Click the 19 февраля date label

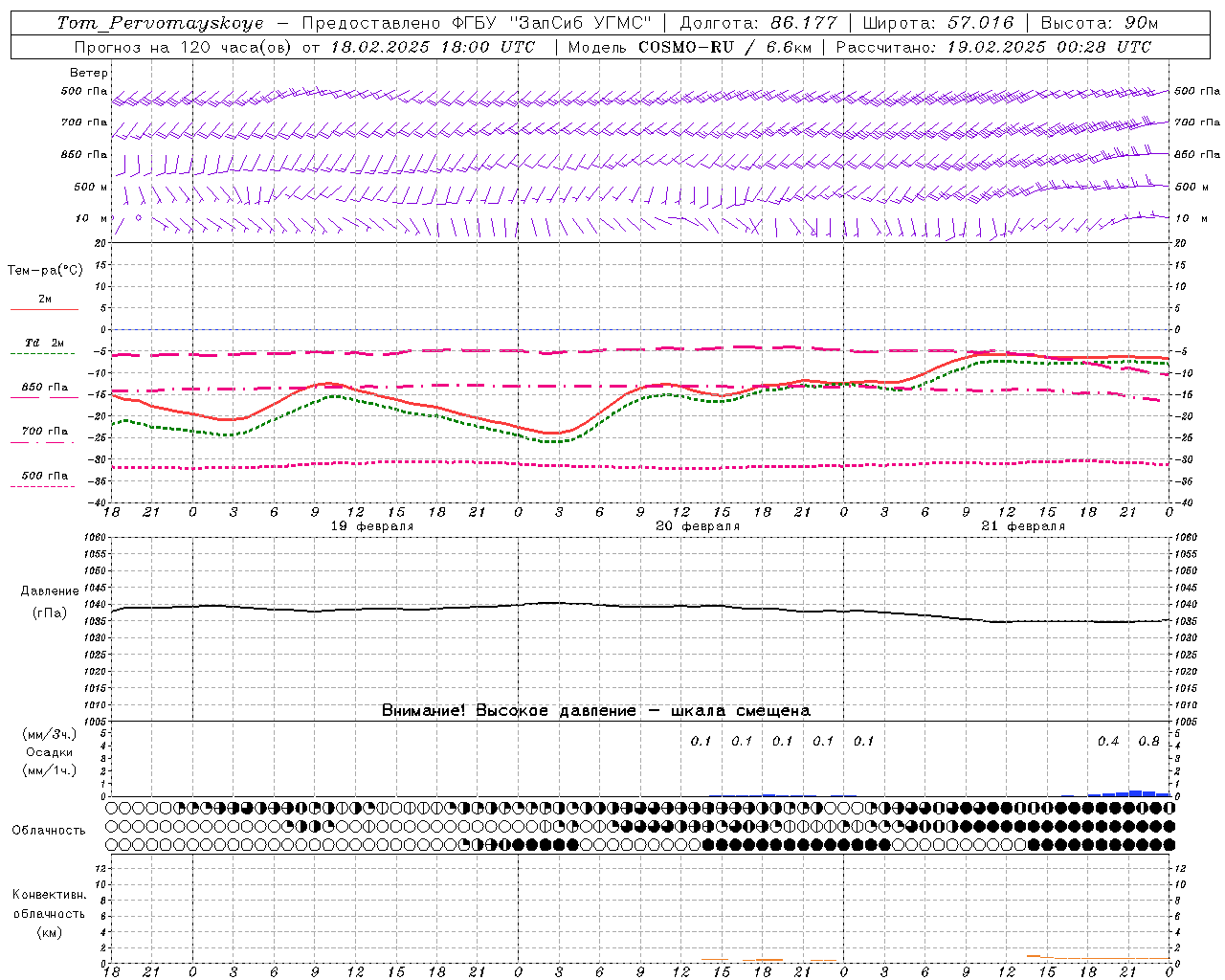pos(372,526)
